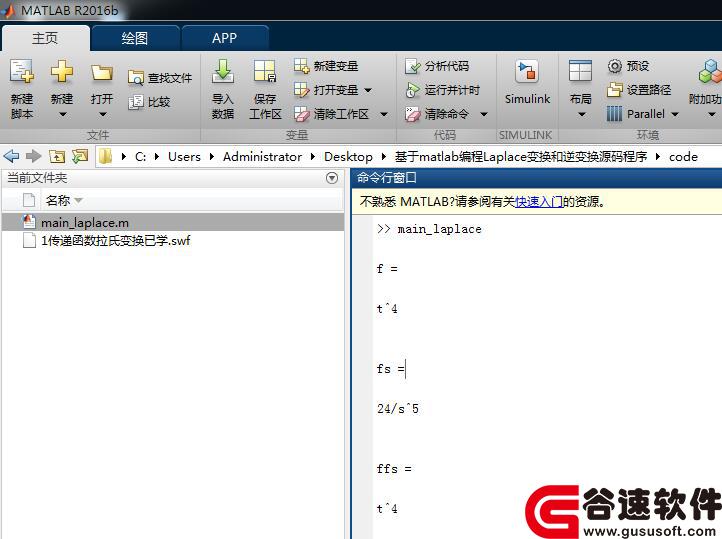
Task: Open Preferences (预设) gear icon
Action: click(x=615, y=66)
